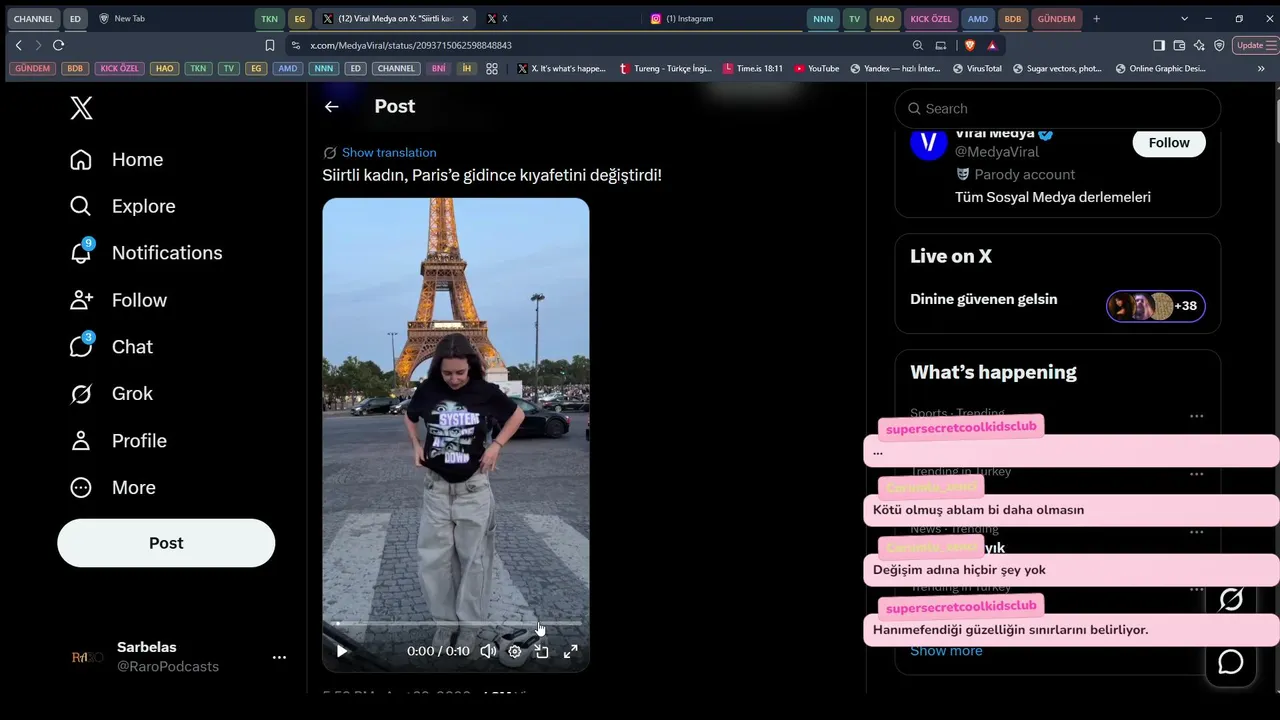Expand the CHANNEL tab group in the tab strip
1280x720 pixels.
[x=34, y=19]
